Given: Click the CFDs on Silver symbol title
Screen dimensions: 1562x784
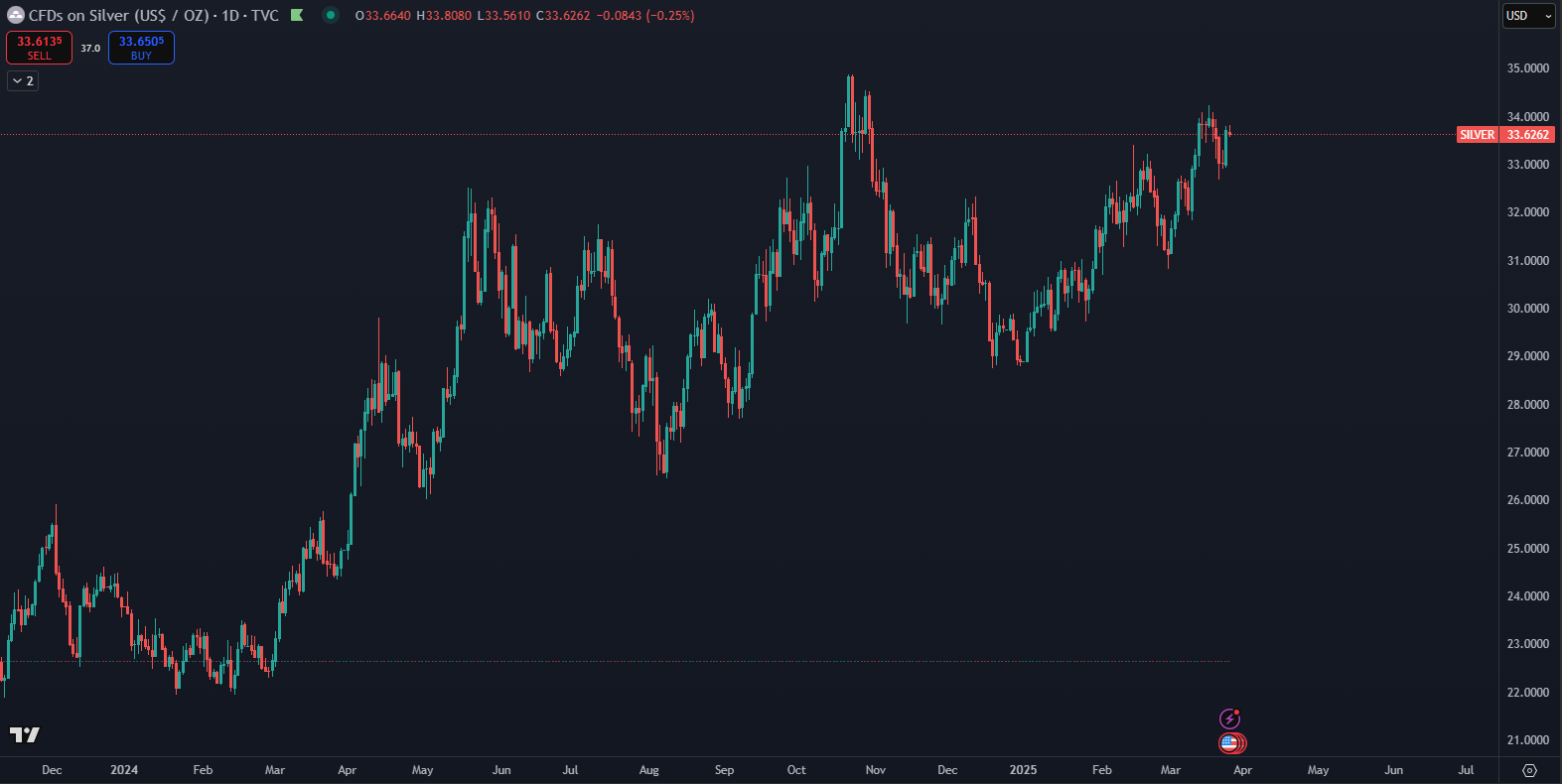Looking at the screenshot, I should pos(117,16).
